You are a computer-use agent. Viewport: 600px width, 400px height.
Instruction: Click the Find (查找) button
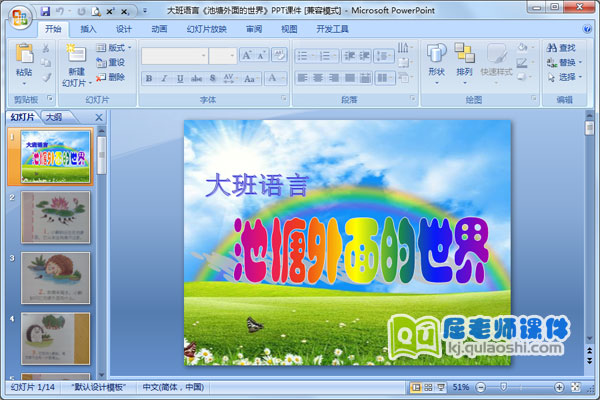coord(562,47)
